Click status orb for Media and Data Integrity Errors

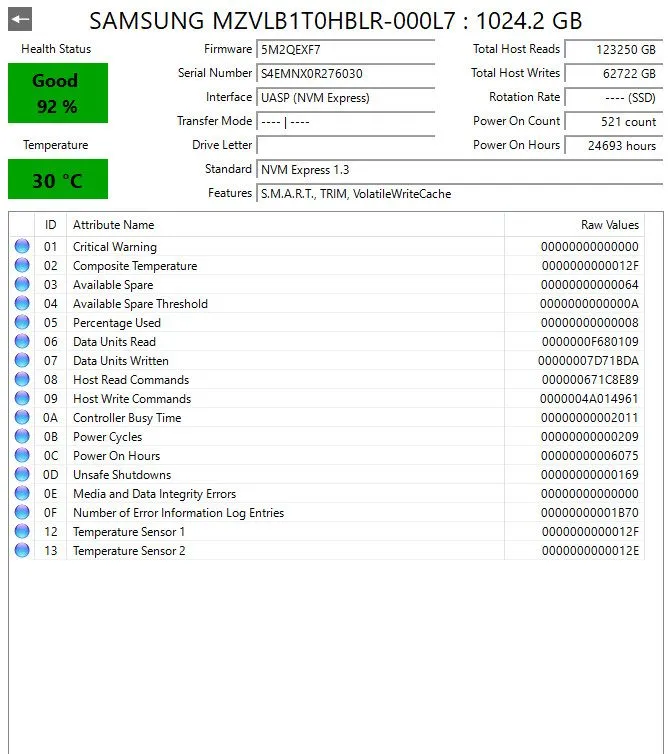[x=22, y=493]
